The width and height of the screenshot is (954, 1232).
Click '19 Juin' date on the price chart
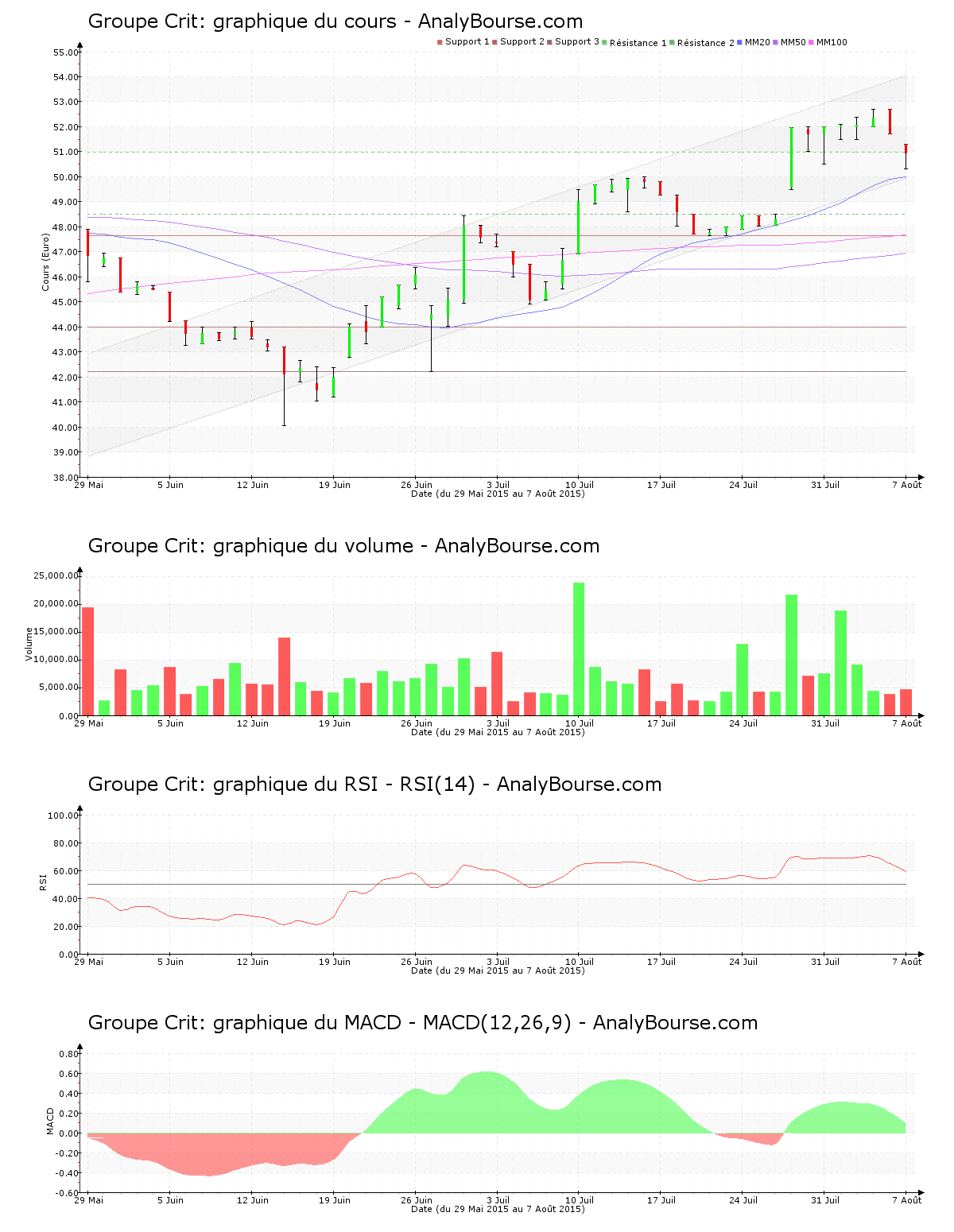(335, 485)
